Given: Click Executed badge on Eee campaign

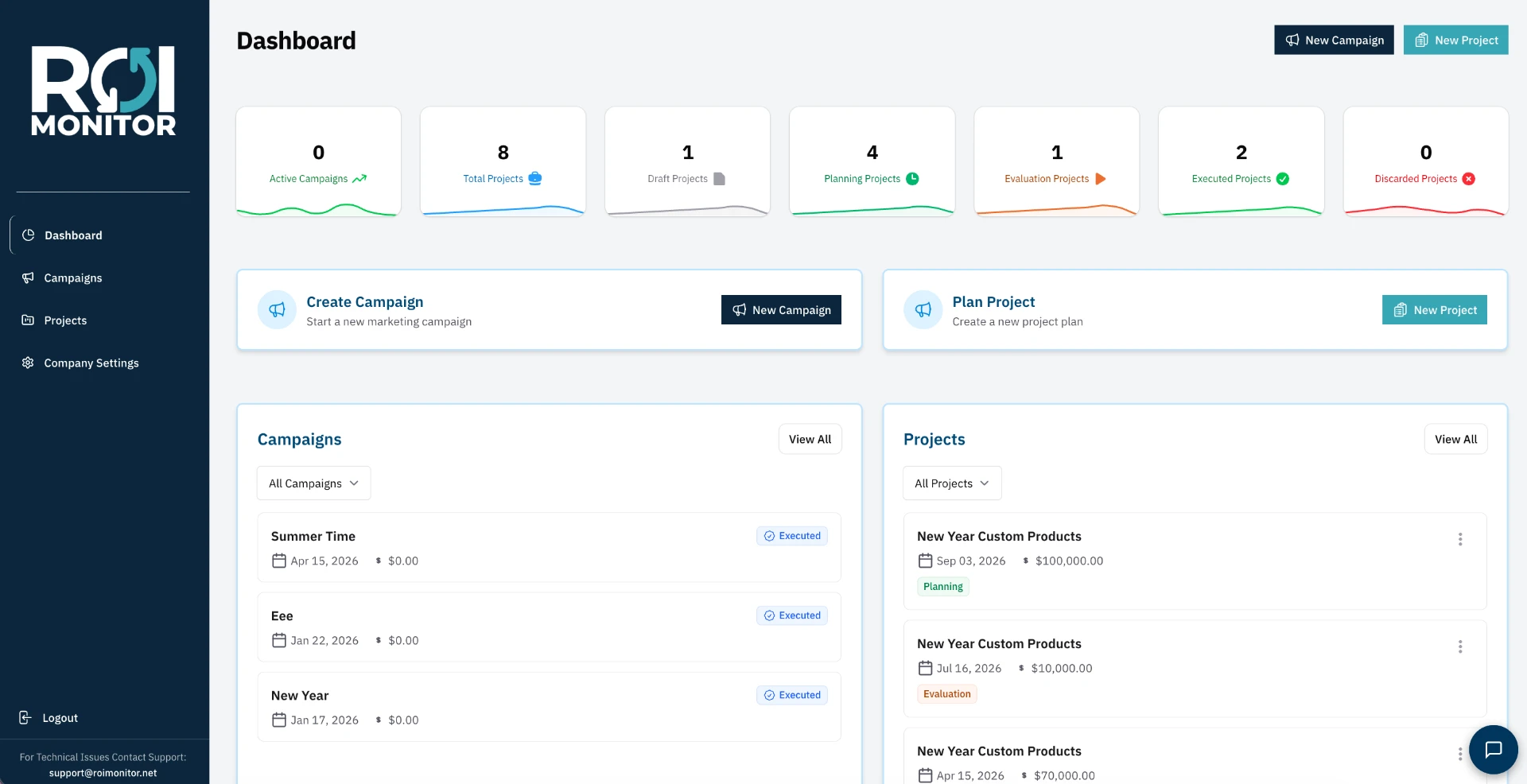Looking at the screenshot, I should click(792, 615).
